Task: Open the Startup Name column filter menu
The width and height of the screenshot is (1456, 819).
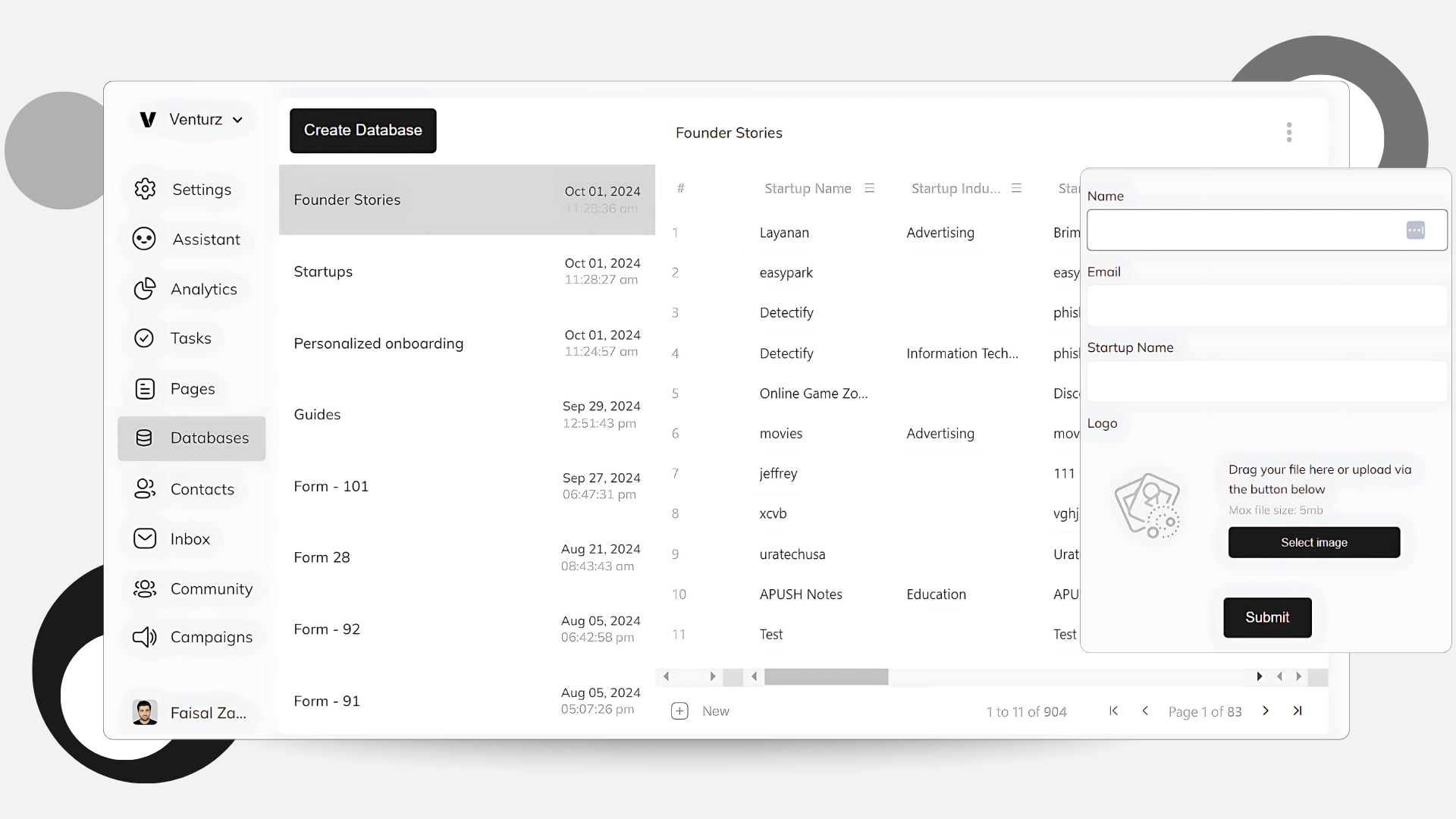Action: tap(870, 187)
